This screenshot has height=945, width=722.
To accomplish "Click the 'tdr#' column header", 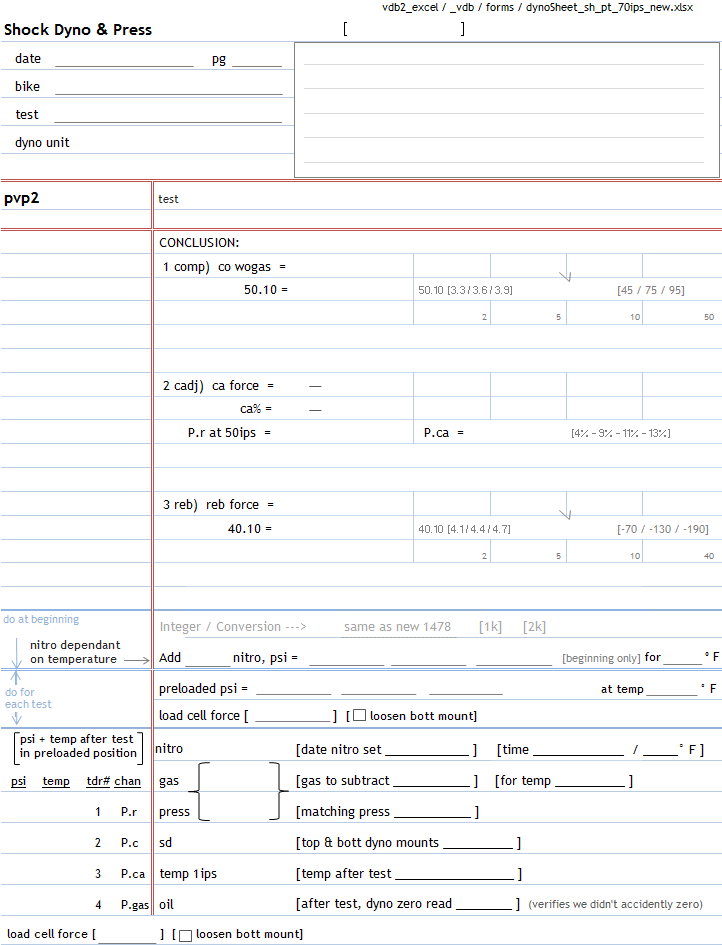I will coord(97,781).
